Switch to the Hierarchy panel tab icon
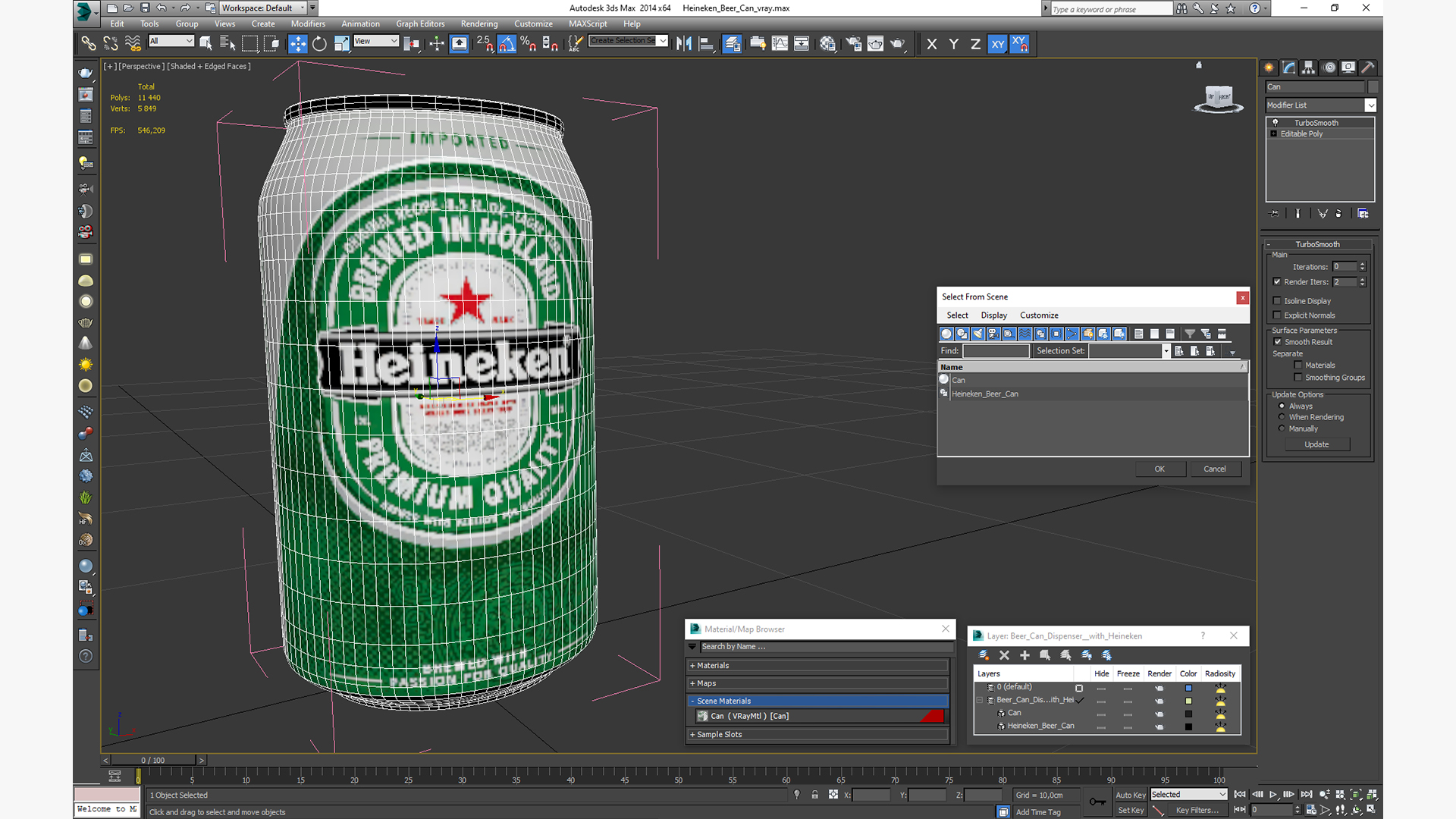The height and width of the screenshot is (819, 1456). (x=1309, y=67)
